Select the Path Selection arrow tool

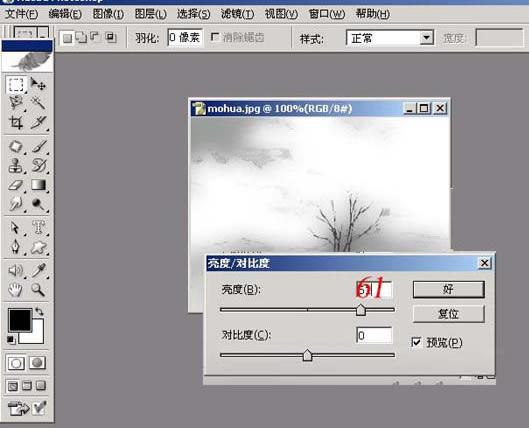point(16,228)
